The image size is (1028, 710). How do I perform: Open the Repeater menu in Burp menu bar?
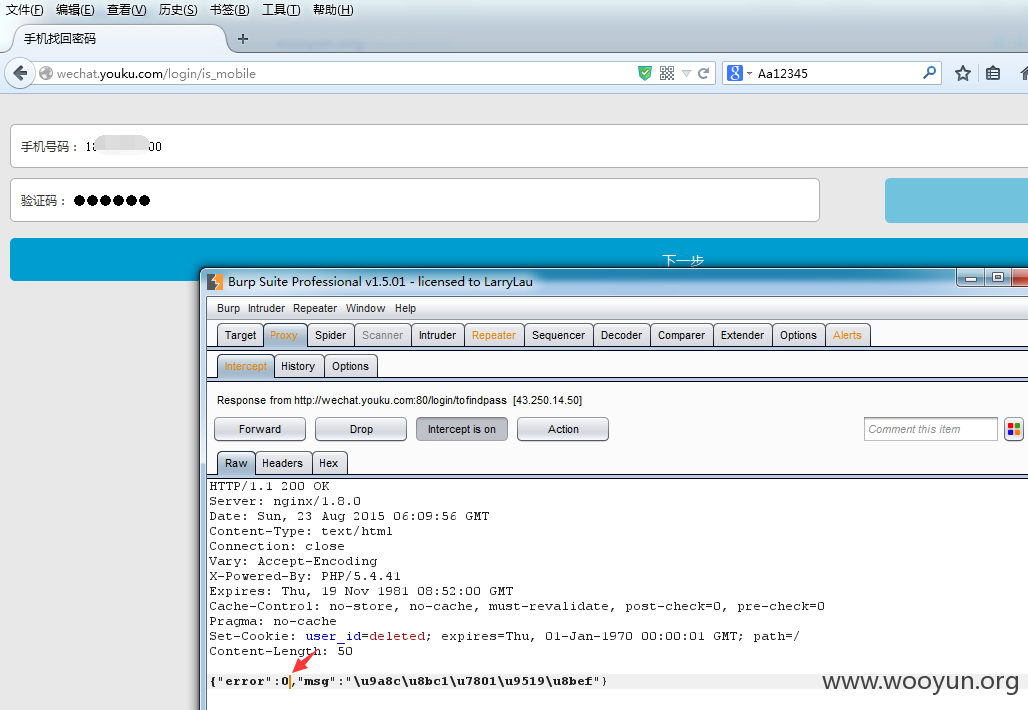click(315, 308)
